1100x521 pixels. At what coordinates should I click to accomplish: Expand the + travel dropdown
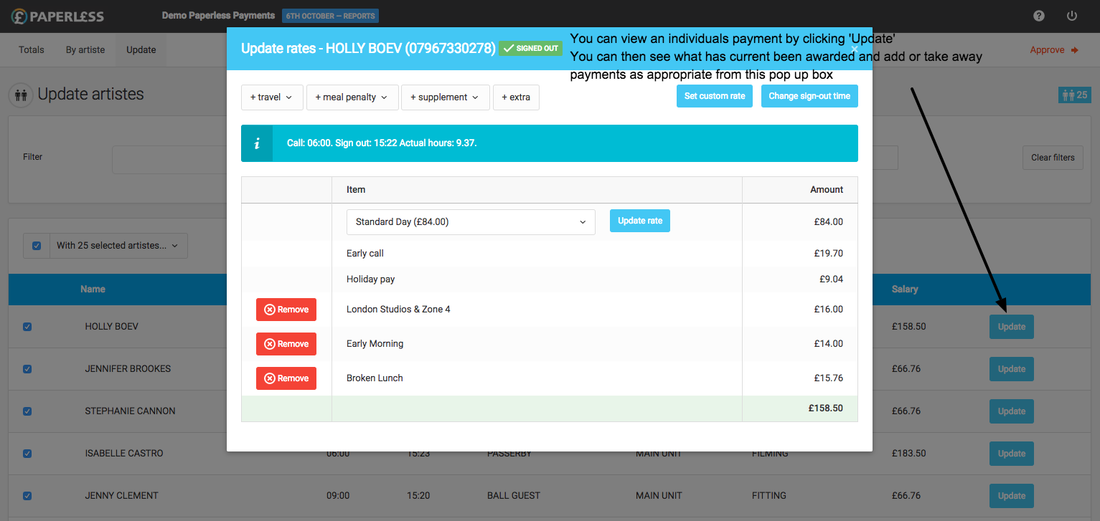click(x=272, y=97)
